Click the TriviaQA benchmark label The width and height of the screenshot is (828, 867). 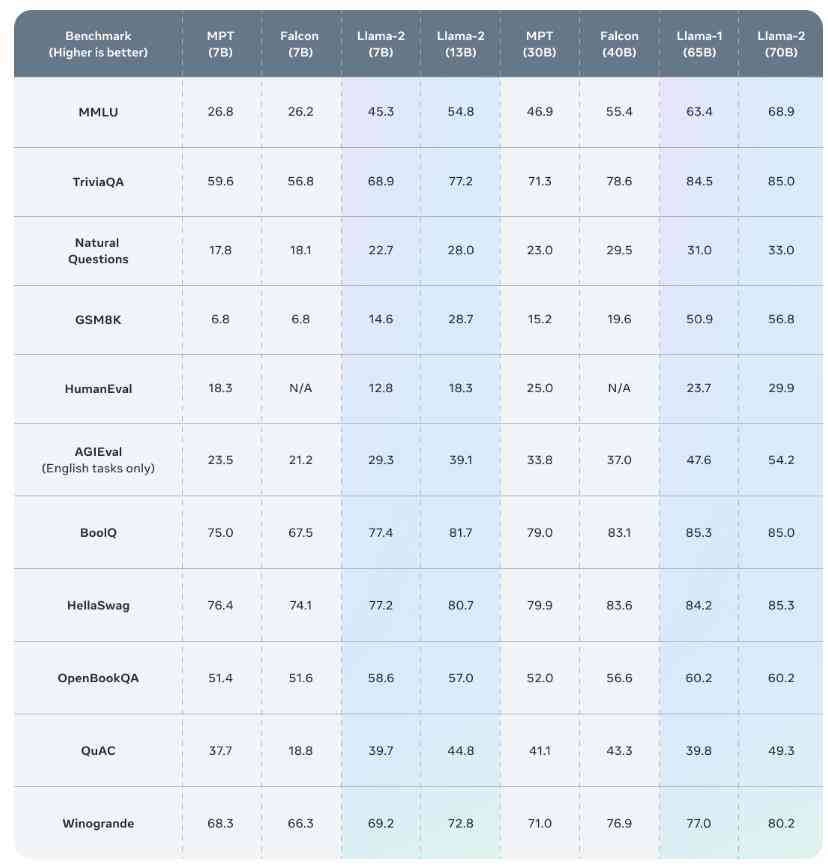98,182
